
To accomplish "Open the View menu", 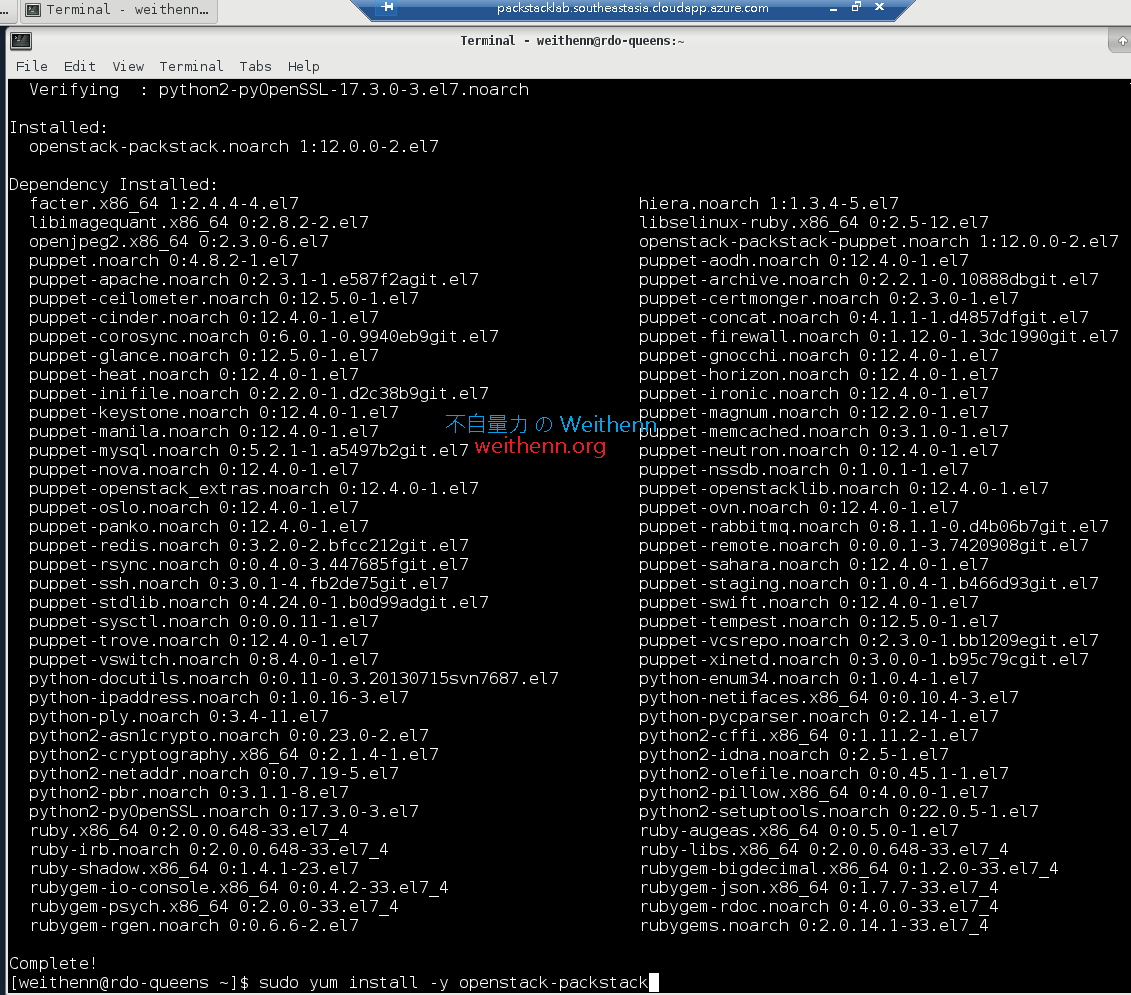I will point(128,66).
